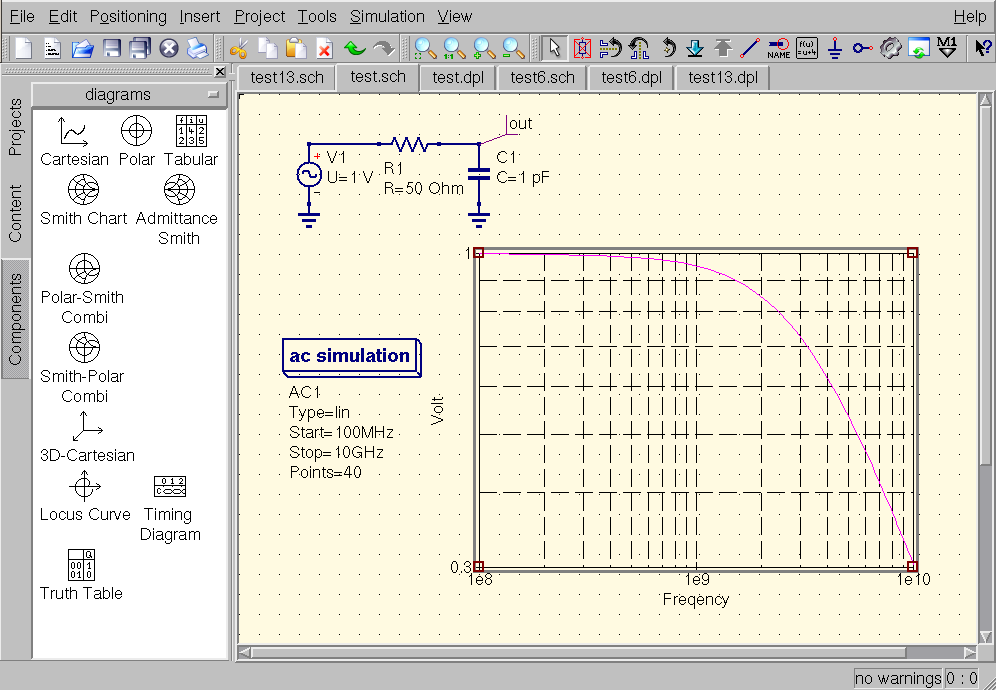This screenshot has width=996, height=690.
Task: Insert a port symbol from toolbar
Action: point(862,48)
